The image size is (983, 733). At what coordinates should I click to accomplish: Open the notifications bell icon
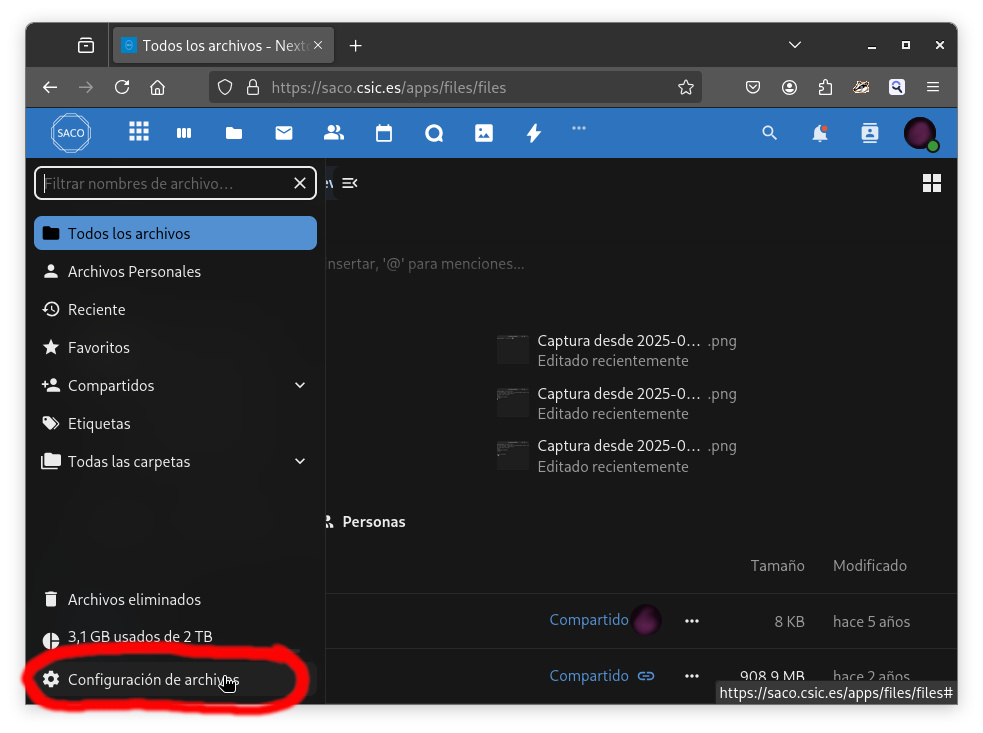pyautogui.click(x=820, y=133)
